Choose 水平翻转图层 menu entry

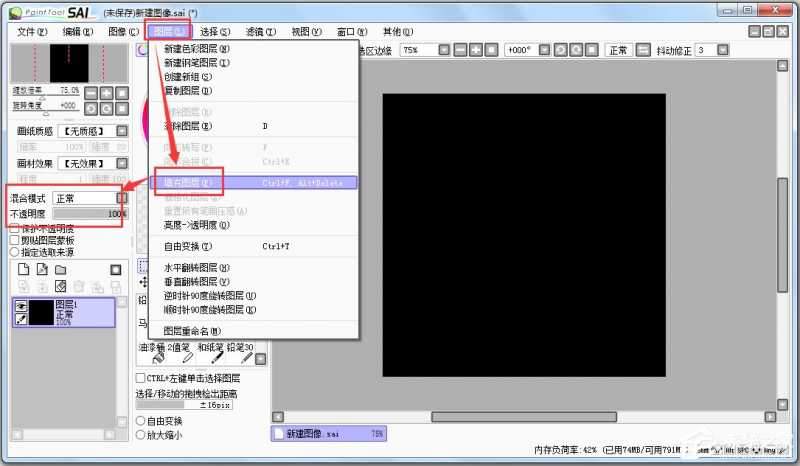pyautogui.click(x=254, y=268)
